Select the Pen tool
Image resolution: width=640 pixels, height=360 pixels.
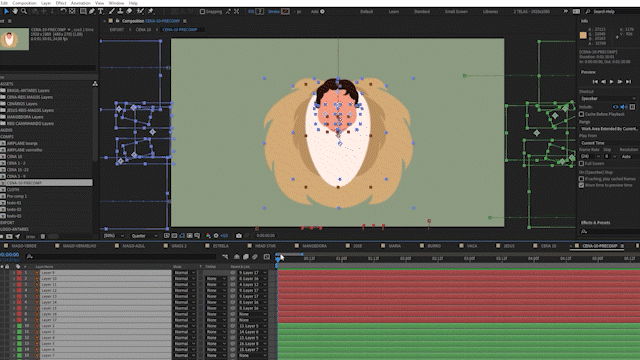(92, 11)
